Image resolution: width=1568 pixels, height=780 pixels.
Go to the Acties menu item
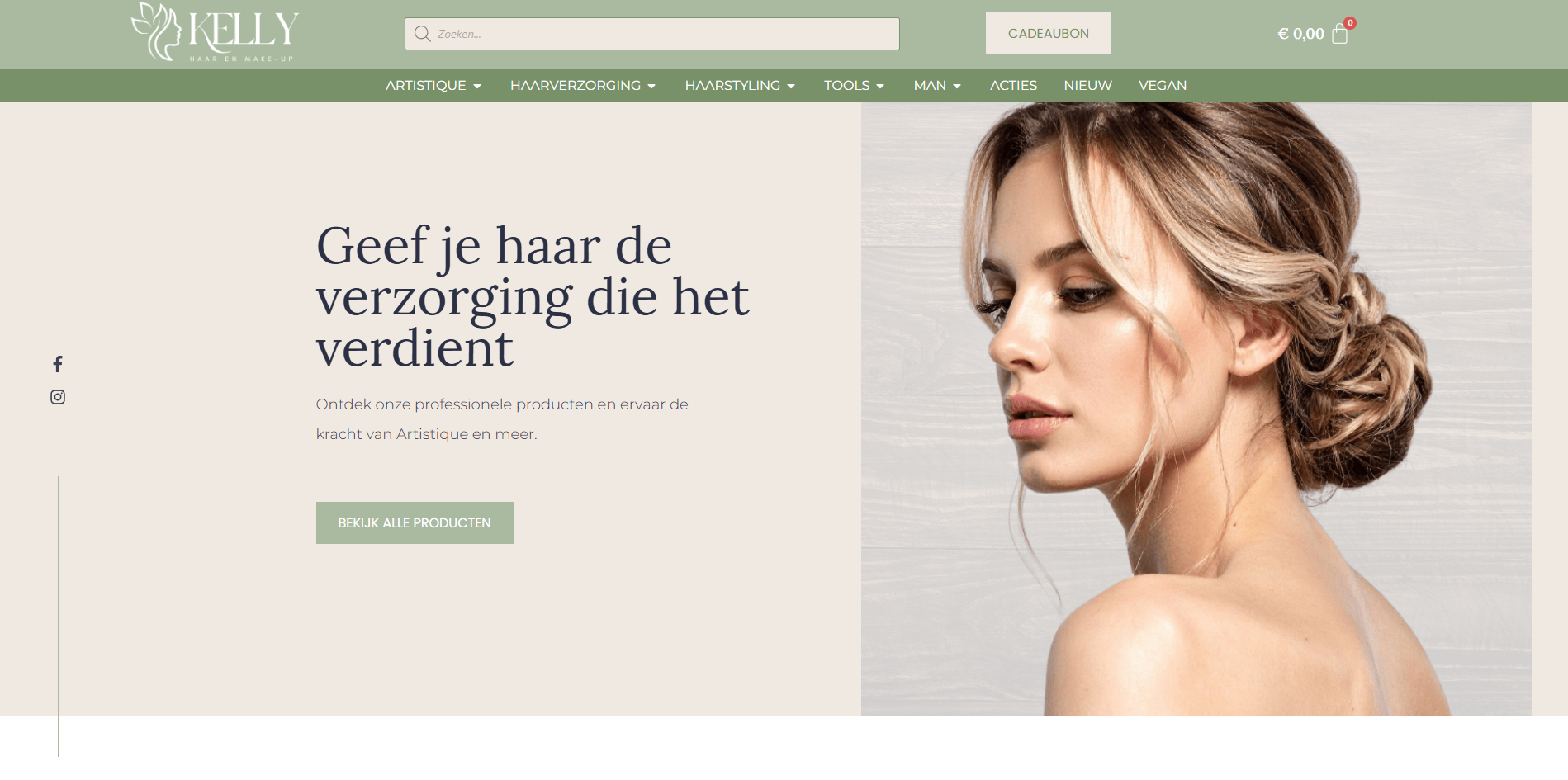click(1013, 86)
